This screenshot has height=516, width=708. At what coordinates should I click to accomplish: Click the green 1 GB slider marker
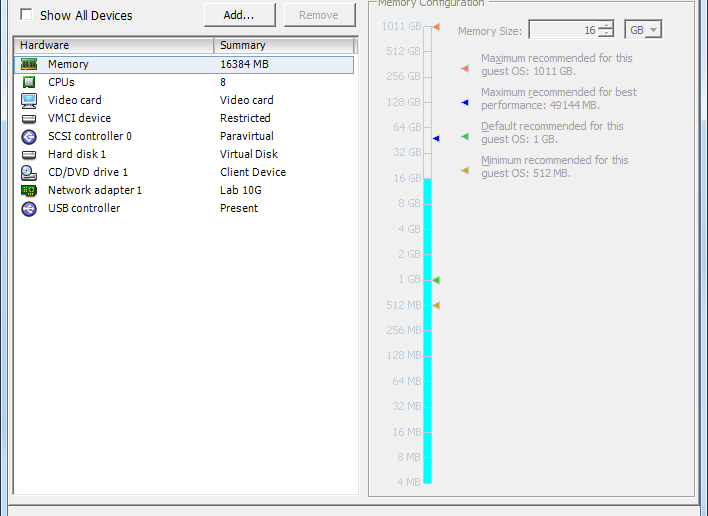(x=436, y=280)
